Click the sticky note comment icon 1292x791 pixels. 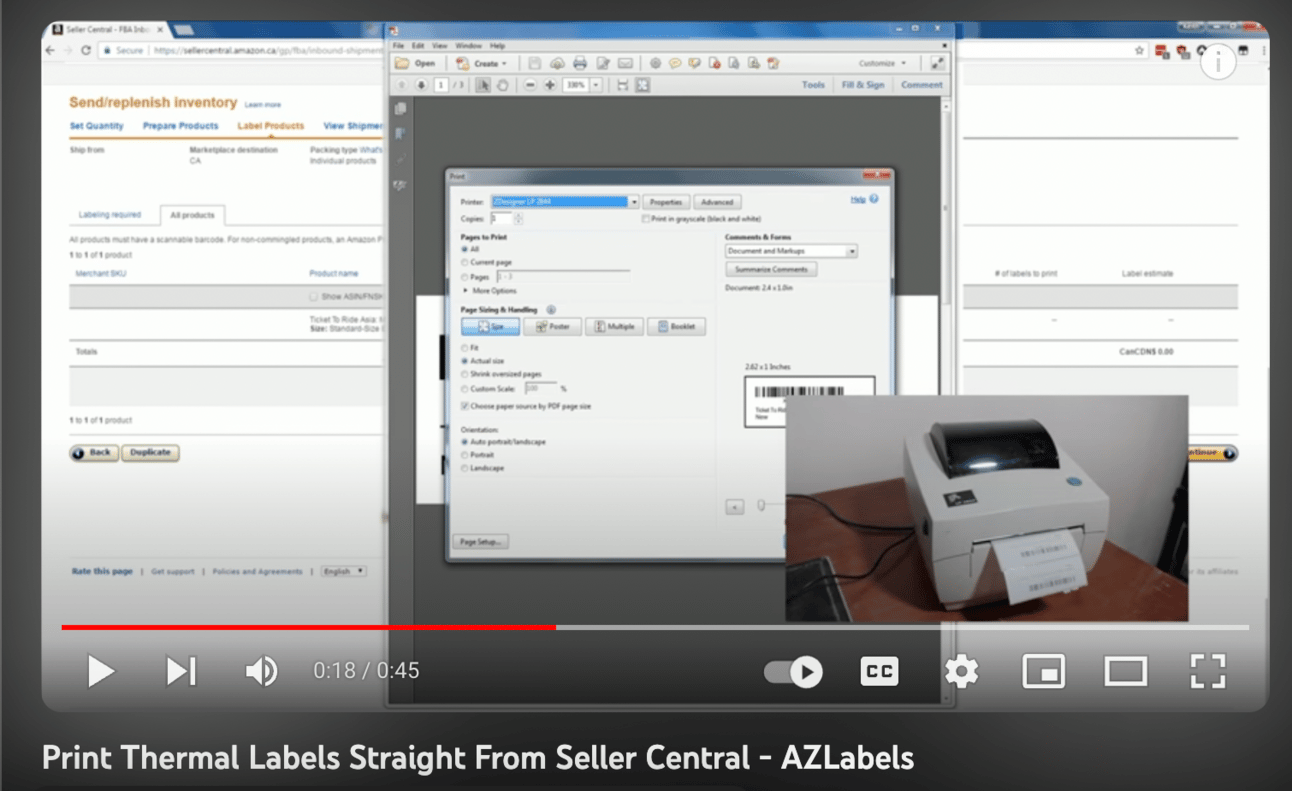point(675,63)
